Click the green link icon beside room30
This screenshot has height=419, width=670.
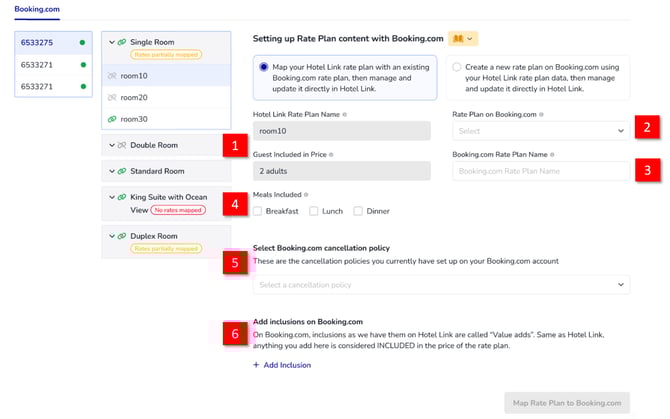coord(112,119)
